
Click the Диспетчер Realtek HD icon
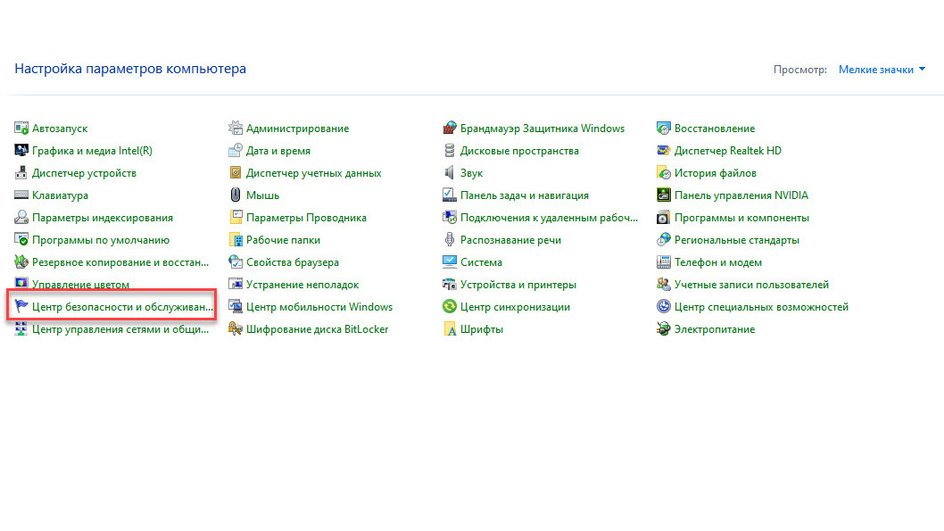[663, 151]
